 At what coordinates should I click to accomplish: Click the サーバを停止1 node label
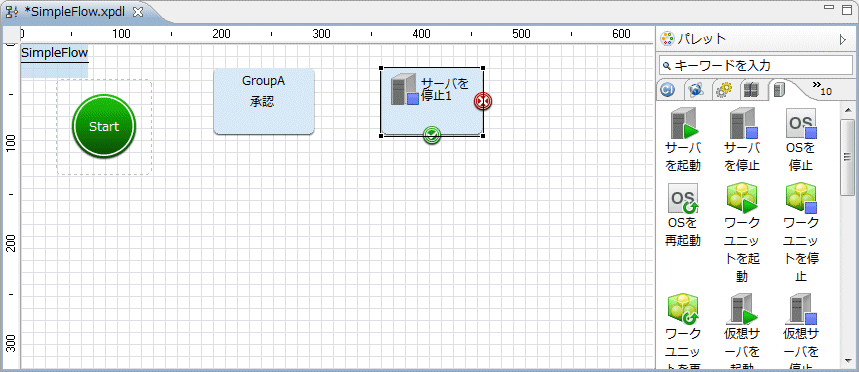(445, 90)
